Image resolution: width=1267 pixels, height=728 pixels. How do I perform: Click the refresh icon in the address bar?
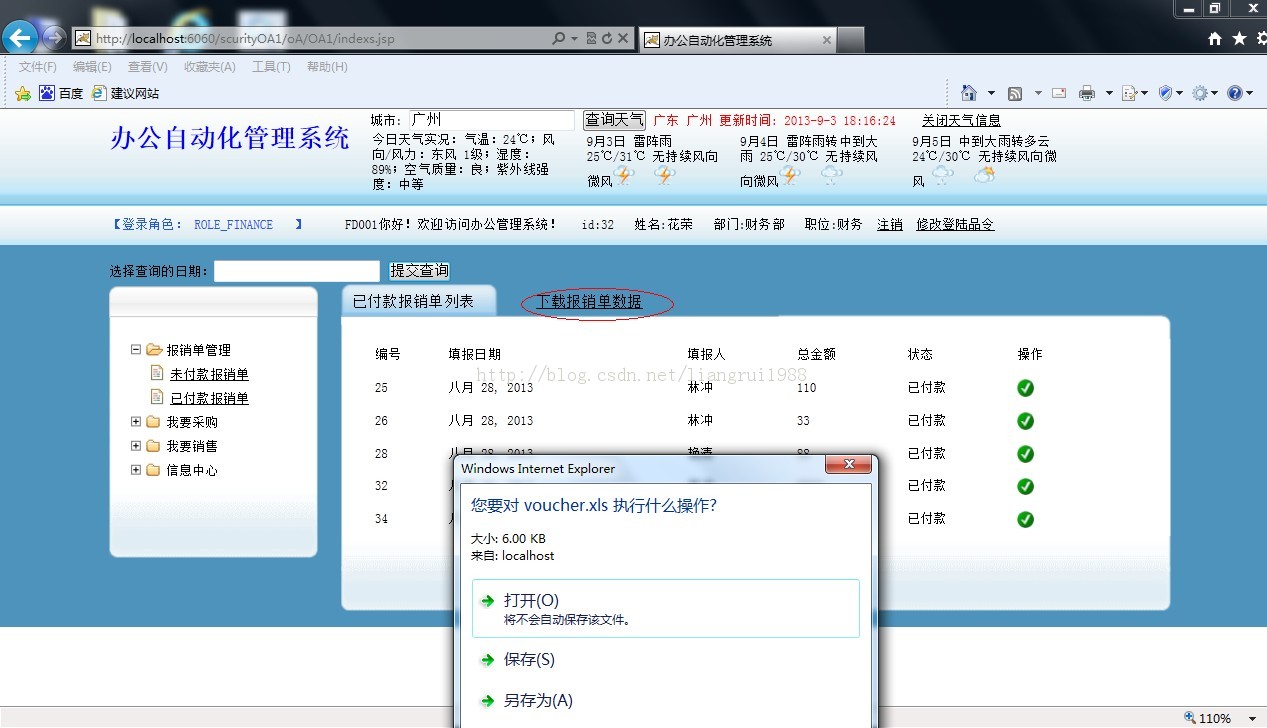point(608,38)
